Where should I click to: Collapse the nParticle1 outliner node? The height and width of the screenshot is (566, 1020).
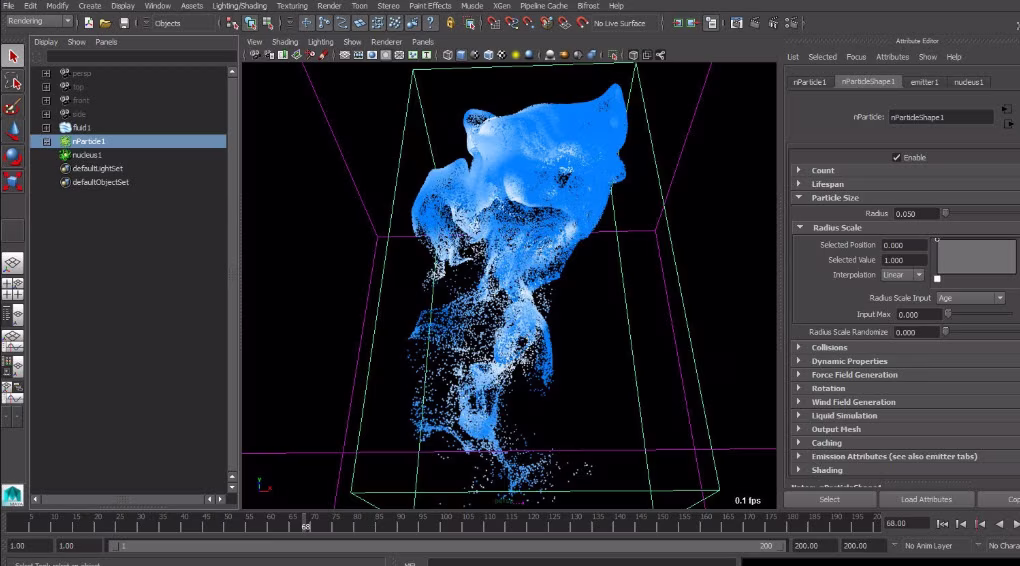46,142
